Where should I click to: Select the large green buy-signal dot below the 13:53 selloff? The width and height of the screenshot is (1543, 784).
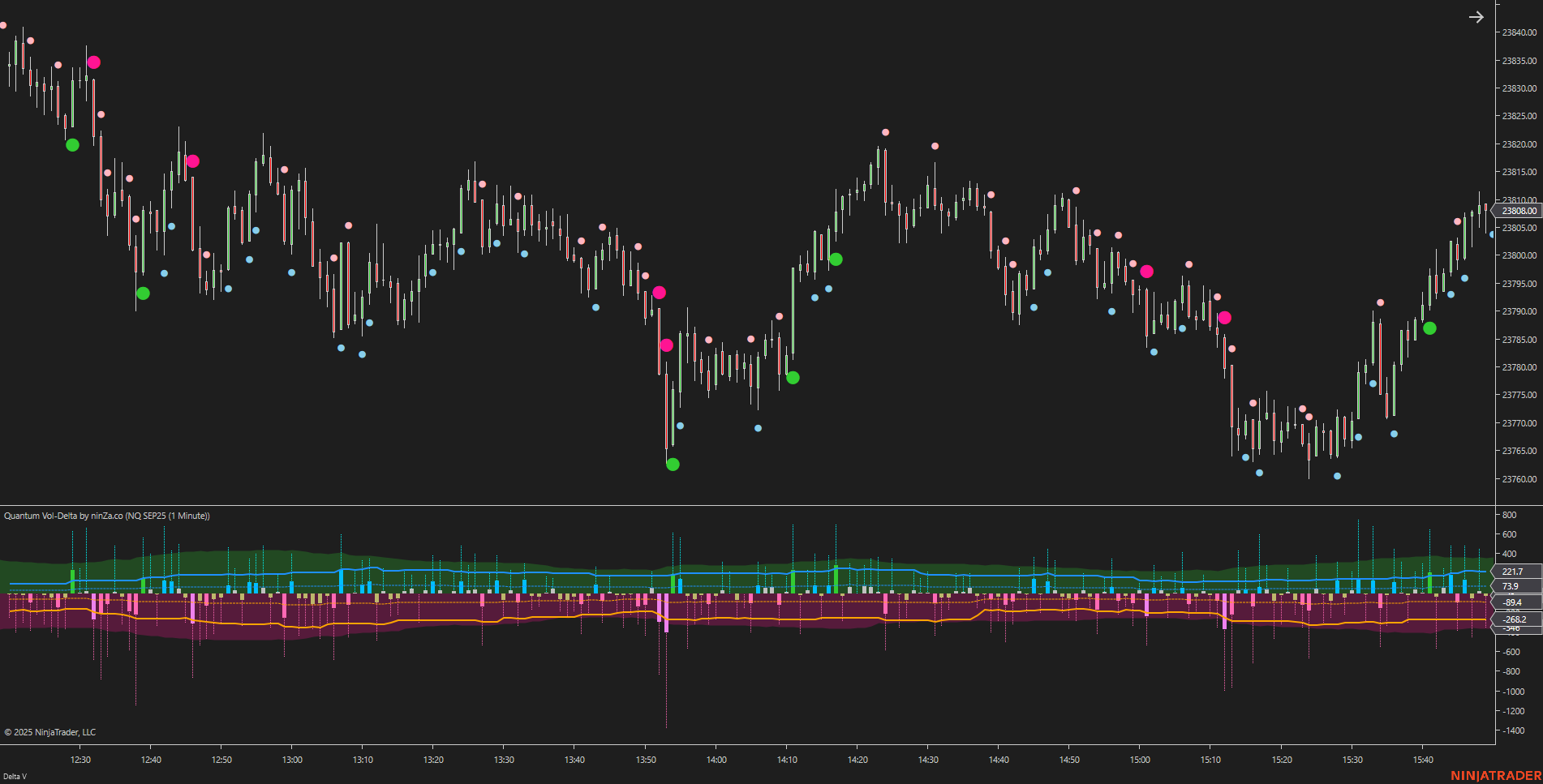point(673,464)
